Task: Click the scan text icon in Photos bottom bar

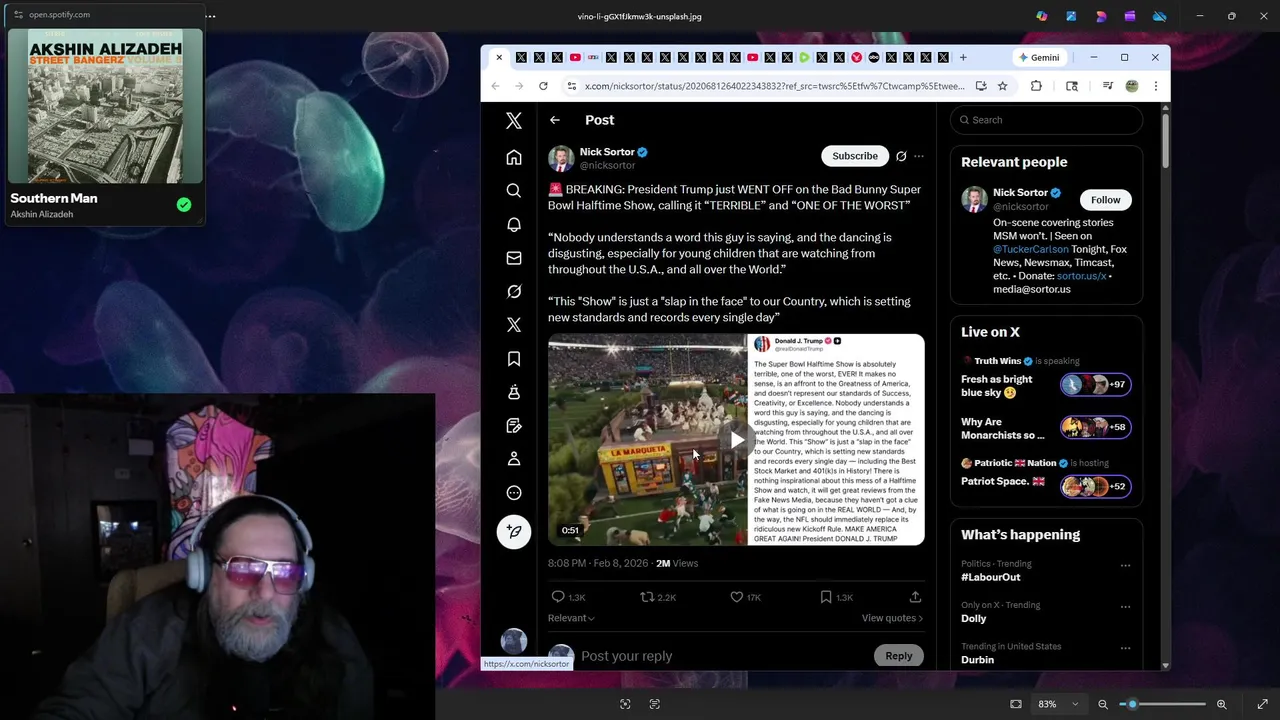Action: click(655, 704)
